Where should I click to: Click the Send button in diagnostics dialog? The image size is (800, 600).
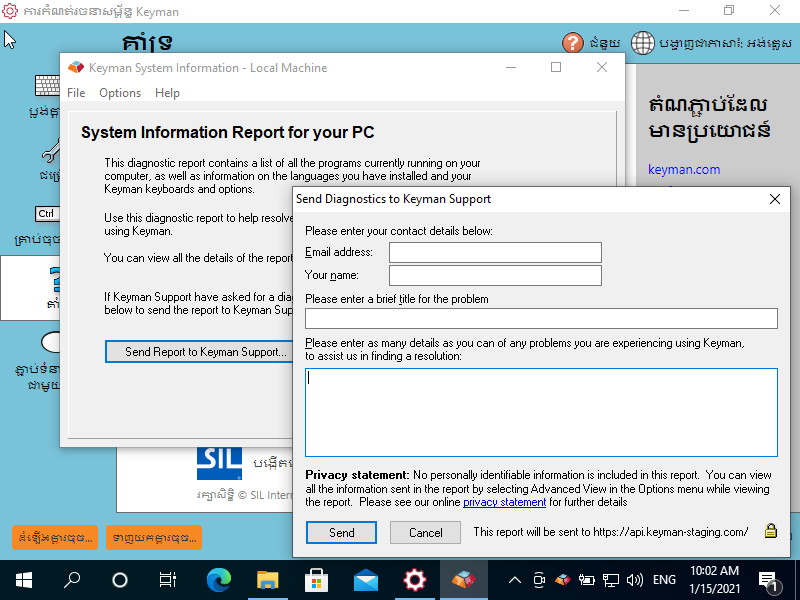[341, 533]
